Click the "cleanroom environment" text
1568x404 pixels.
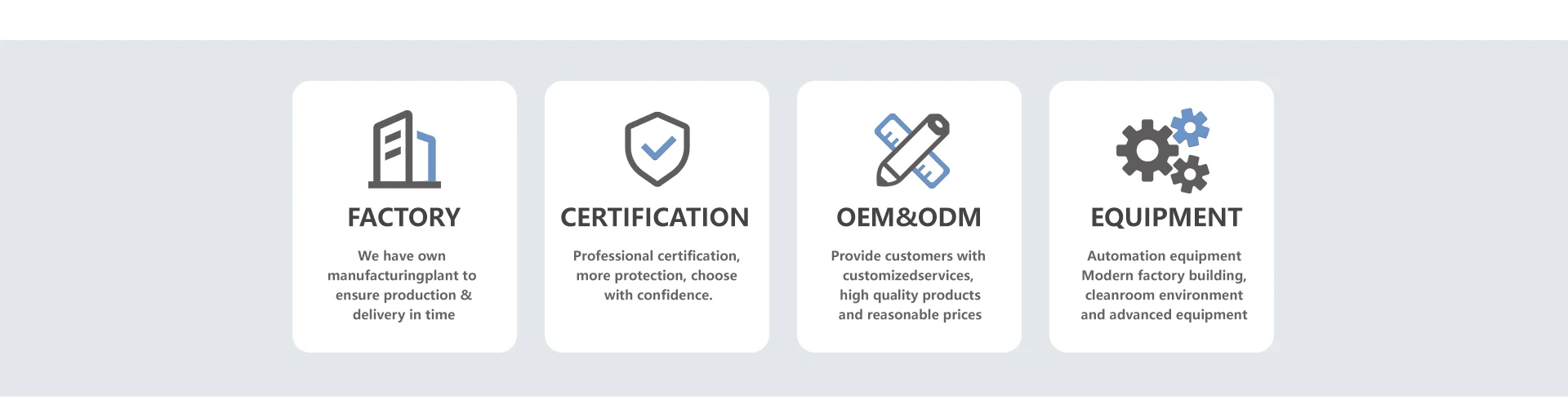1164,295
